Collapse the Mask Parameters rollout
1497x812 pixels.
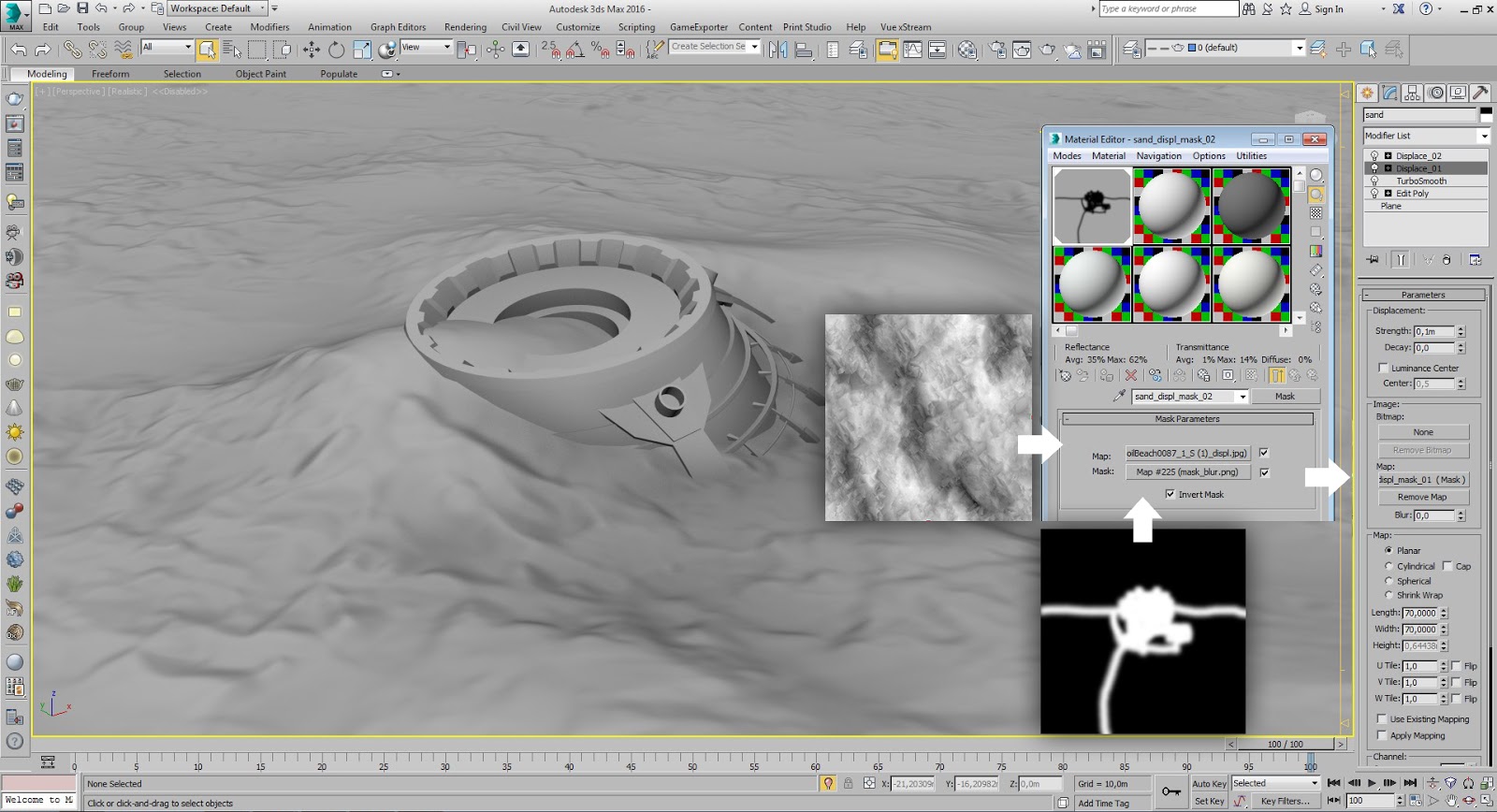coord(1186,419)
